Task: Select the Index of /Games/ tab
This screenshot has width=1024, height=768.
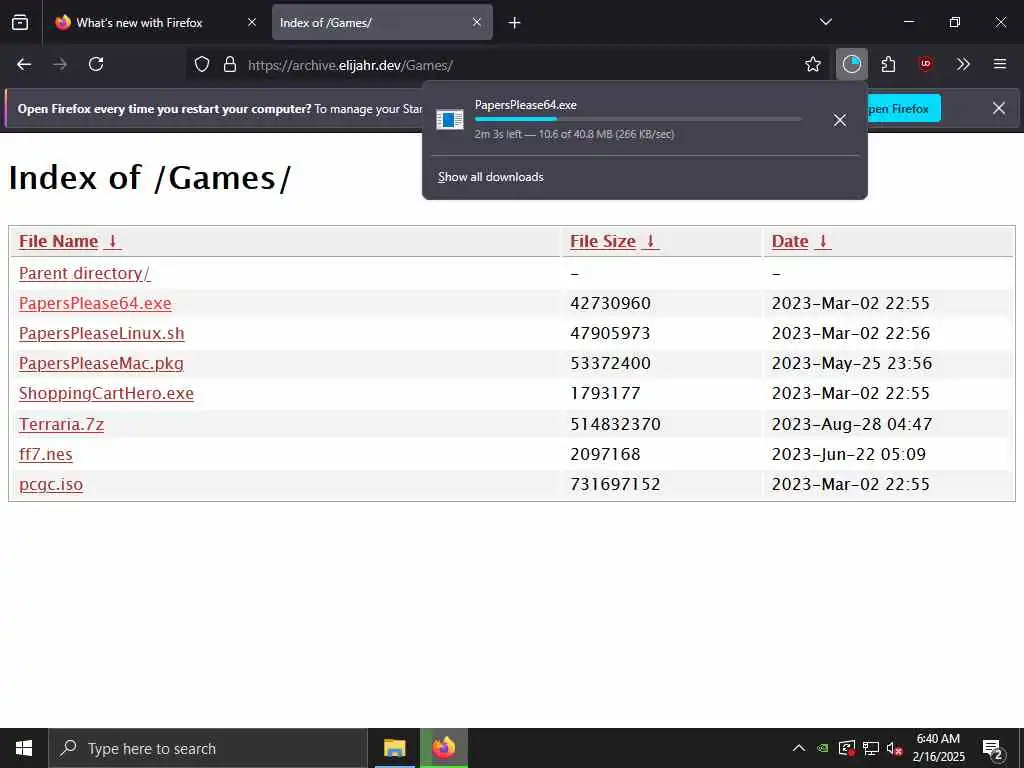Action: click(x=382, y=23)
